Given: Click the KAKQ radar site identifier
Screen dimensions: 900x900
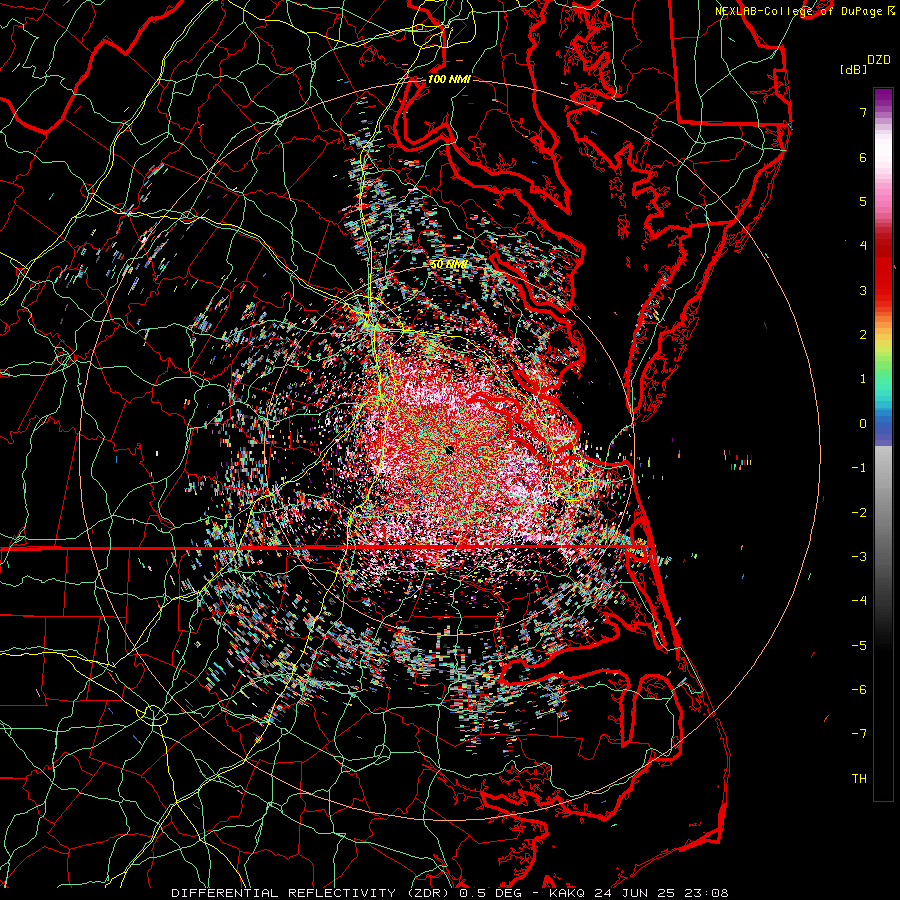Looking at the screenshot, I should (x=567, y=893).
